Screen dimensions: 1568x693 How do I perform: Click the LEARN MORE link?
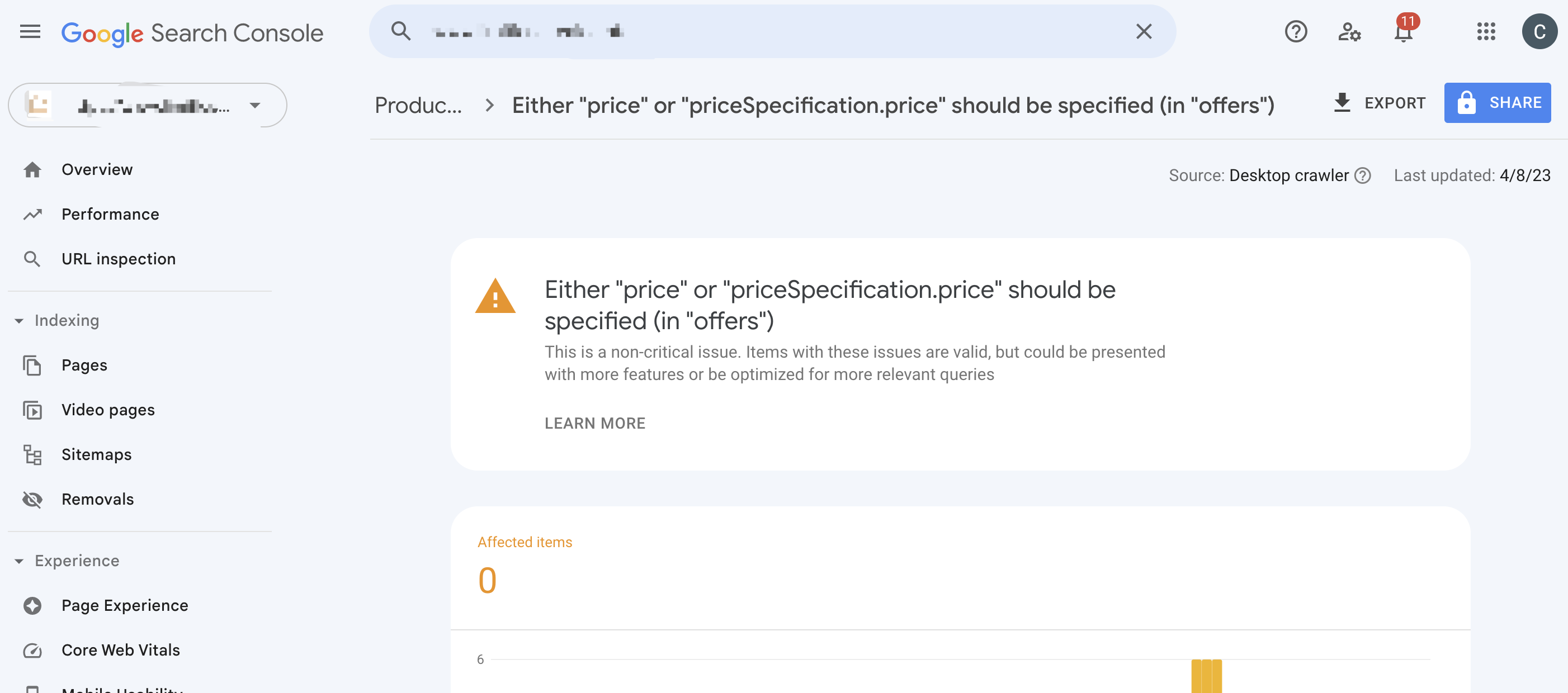click(x=594, y=423)
